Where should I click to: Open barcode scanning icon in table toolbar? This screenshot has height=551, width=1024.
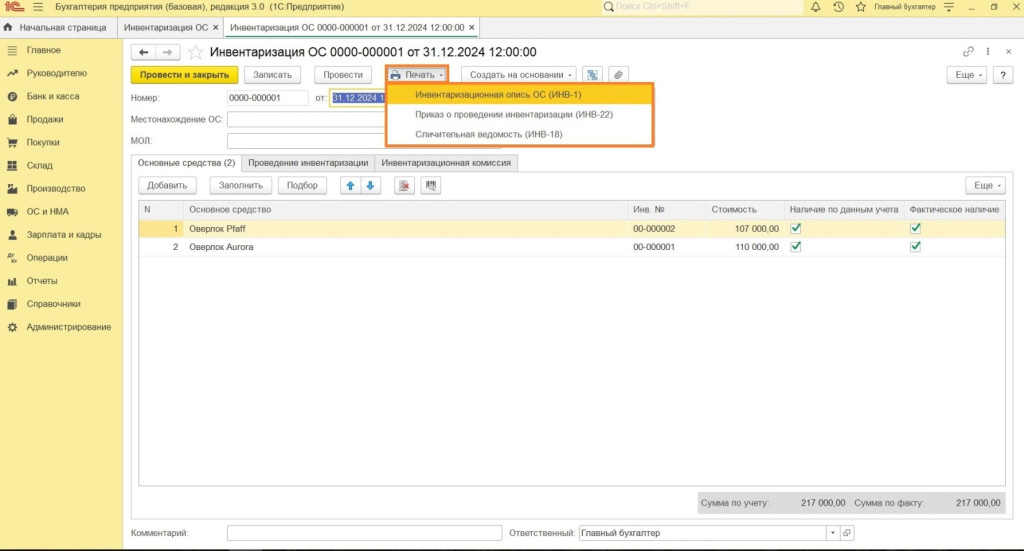click(430, 185)
